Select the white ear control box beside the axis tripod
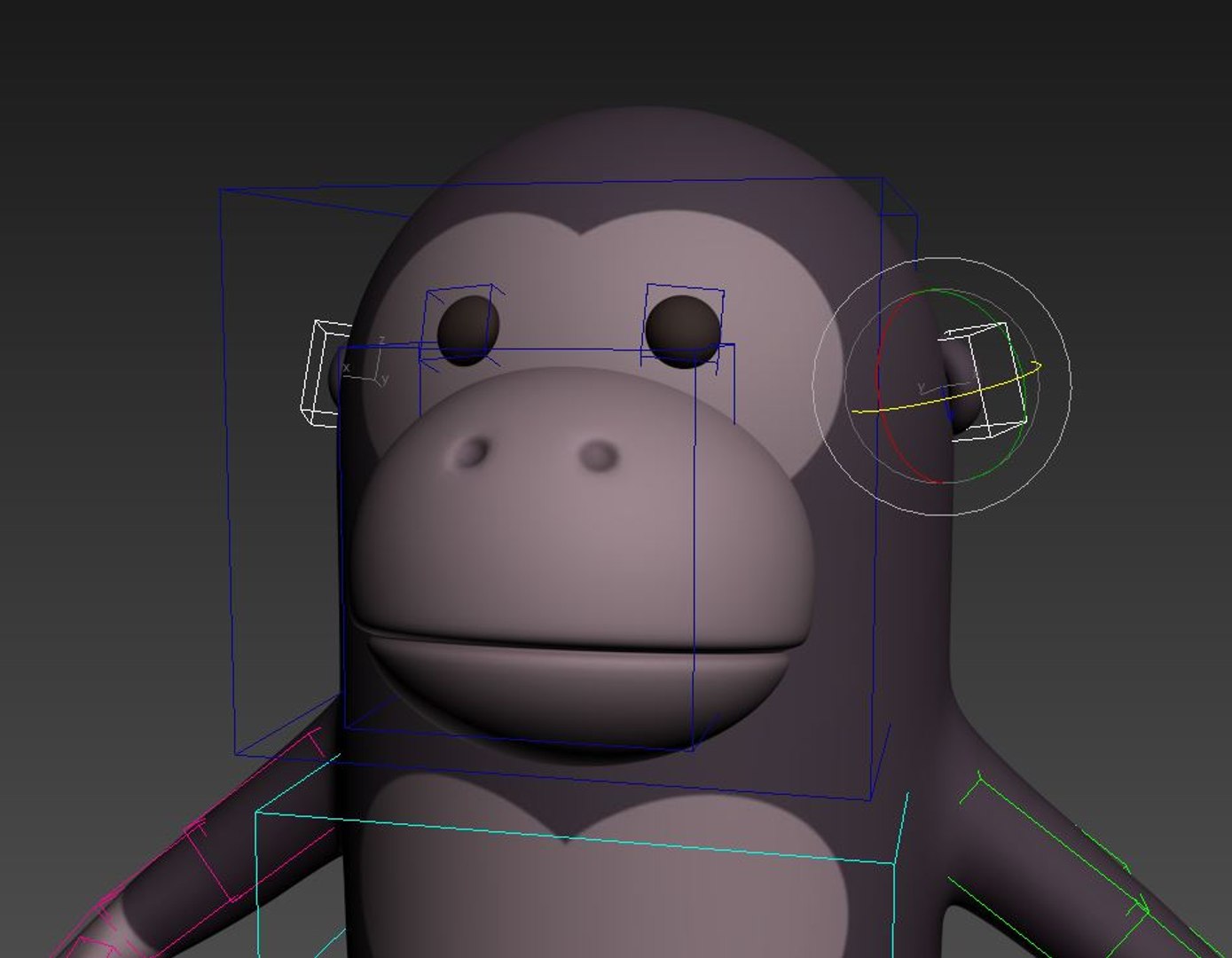The width and height of the screenshot is (1232, 958). 326,373
